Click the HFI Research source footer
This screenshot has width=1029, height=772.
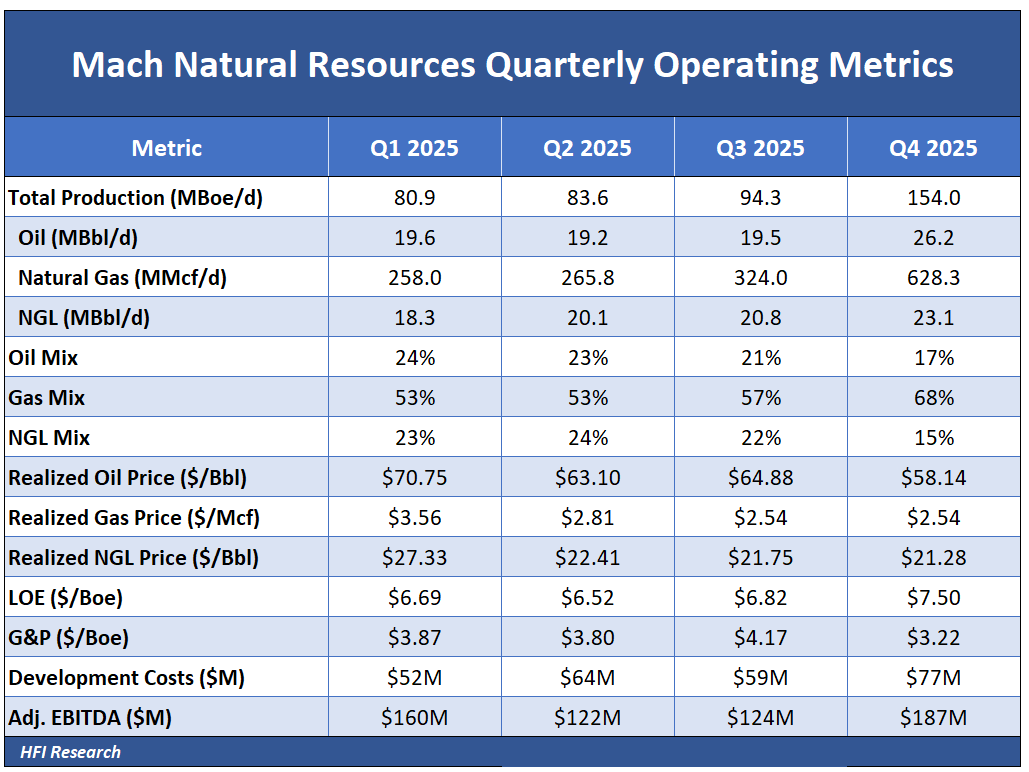[x=70, y=752]
